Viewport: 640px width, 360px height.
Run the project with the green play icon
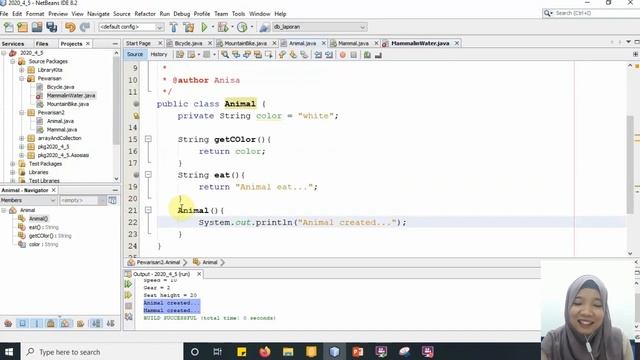(x=204, y=27)
